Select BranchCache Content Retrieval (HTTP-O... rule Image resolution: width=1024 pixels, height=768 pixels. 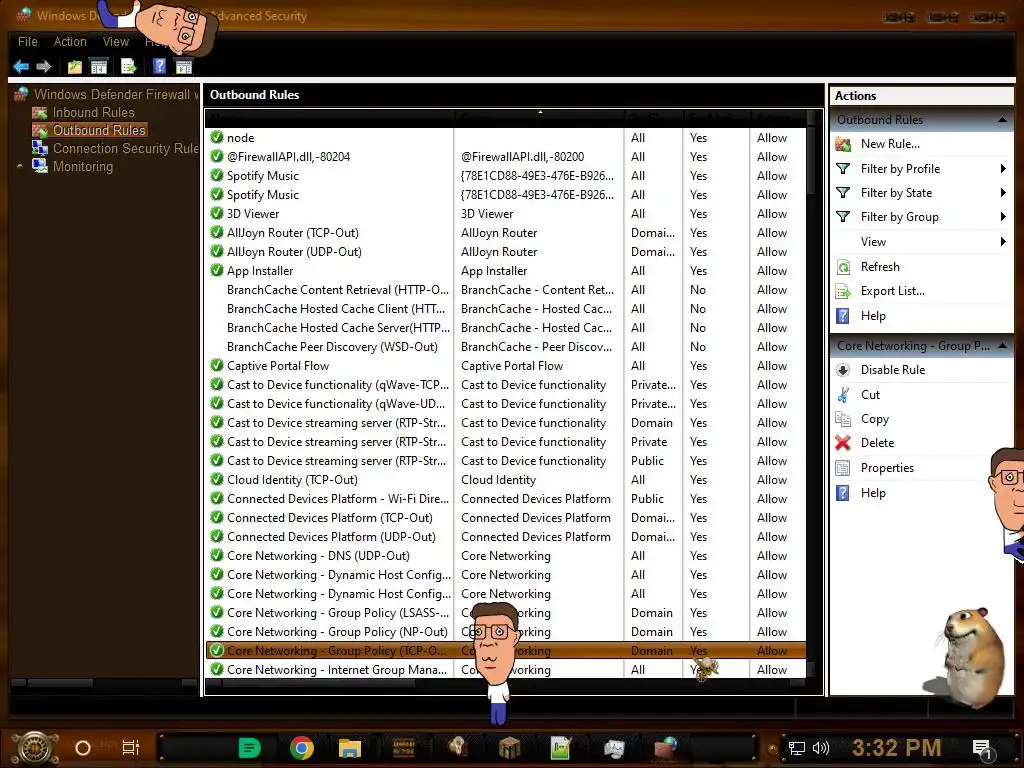(x=506, y=289)
